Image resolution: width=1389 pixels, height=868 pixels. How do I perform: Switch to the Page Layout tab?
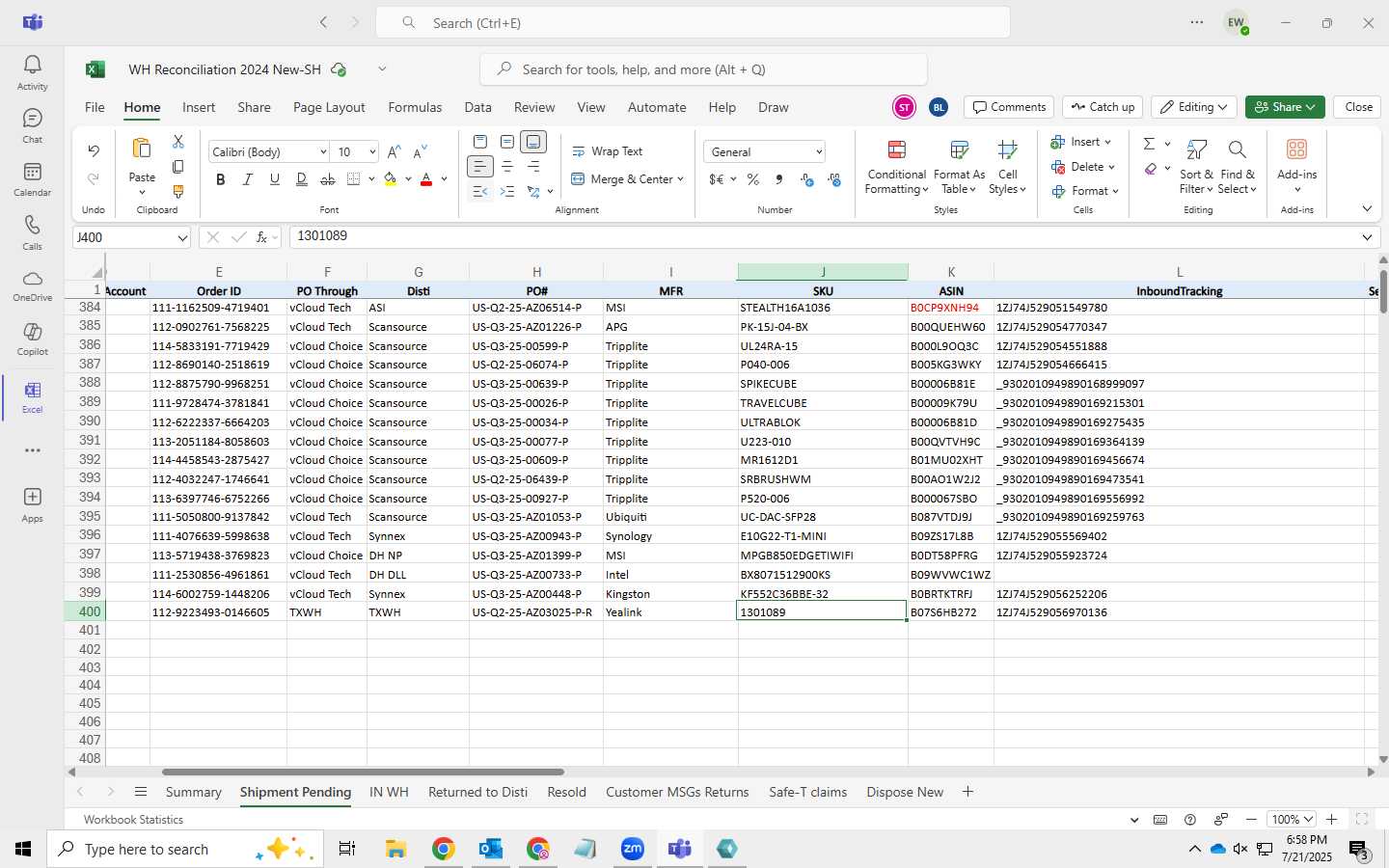click(329, 107)
